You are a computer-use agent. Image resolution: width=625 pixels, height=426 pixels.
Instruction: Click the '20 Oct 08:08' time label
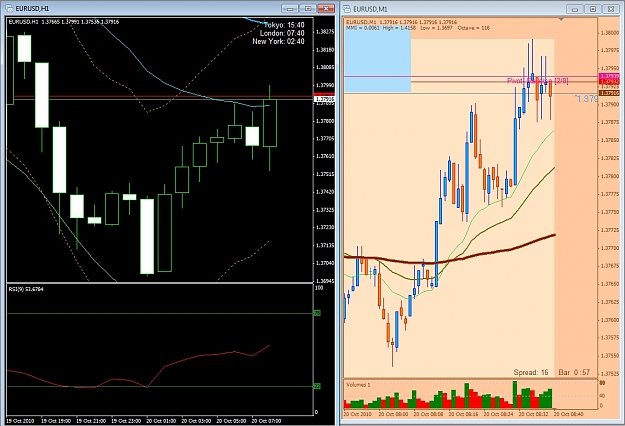428,414
